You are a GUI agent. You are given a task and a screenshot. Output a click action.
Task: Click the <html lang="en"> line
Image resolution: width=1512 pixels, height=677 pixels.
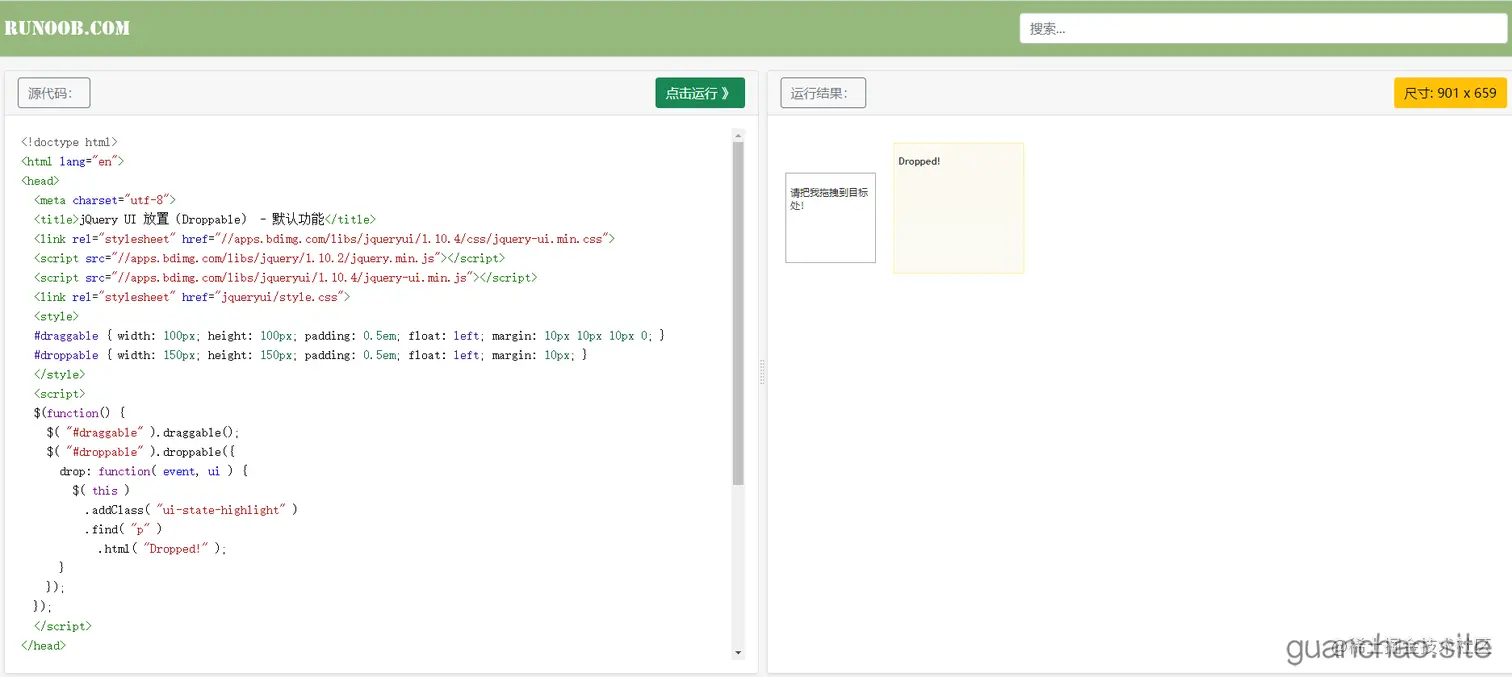click(72, 161)
